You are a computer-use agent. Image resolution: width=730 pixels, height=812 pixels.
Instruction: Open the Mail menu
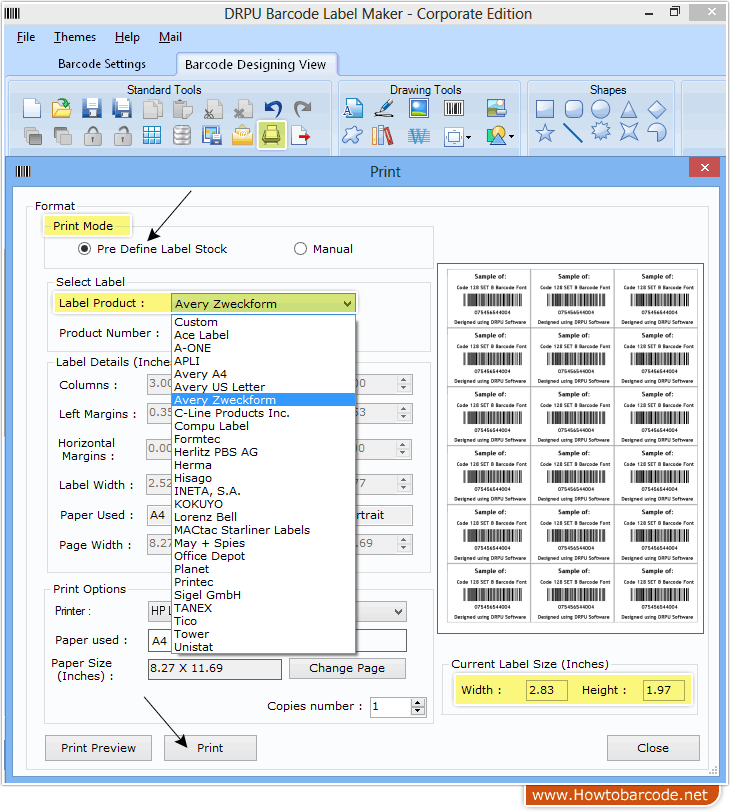pos(170,37)
